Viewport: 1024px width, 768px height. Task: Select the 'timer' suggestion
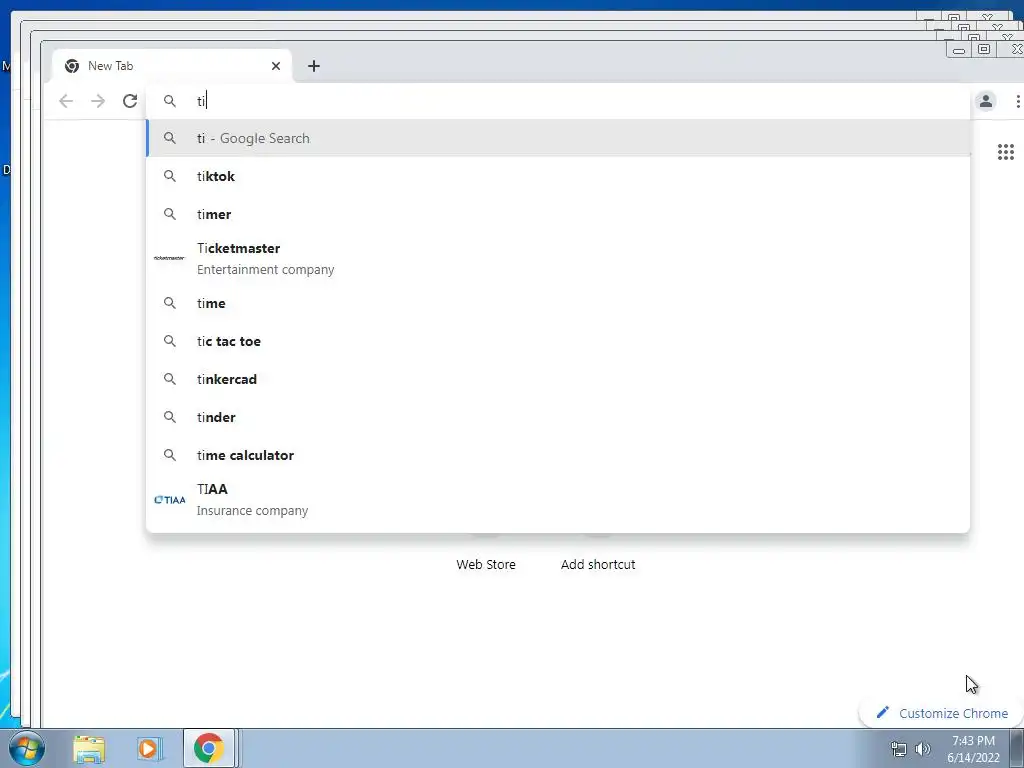coord(558,214)
